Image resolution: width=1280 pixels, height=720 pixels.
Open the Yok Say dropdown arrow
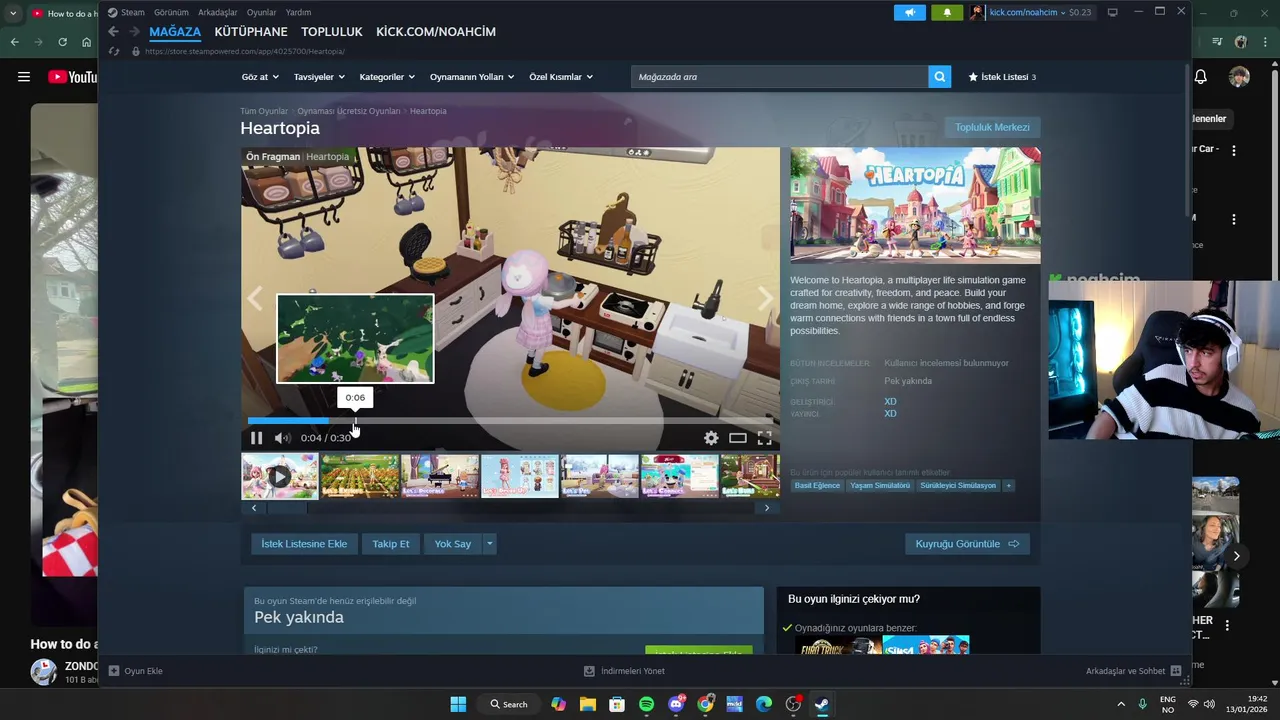[489, 544]
